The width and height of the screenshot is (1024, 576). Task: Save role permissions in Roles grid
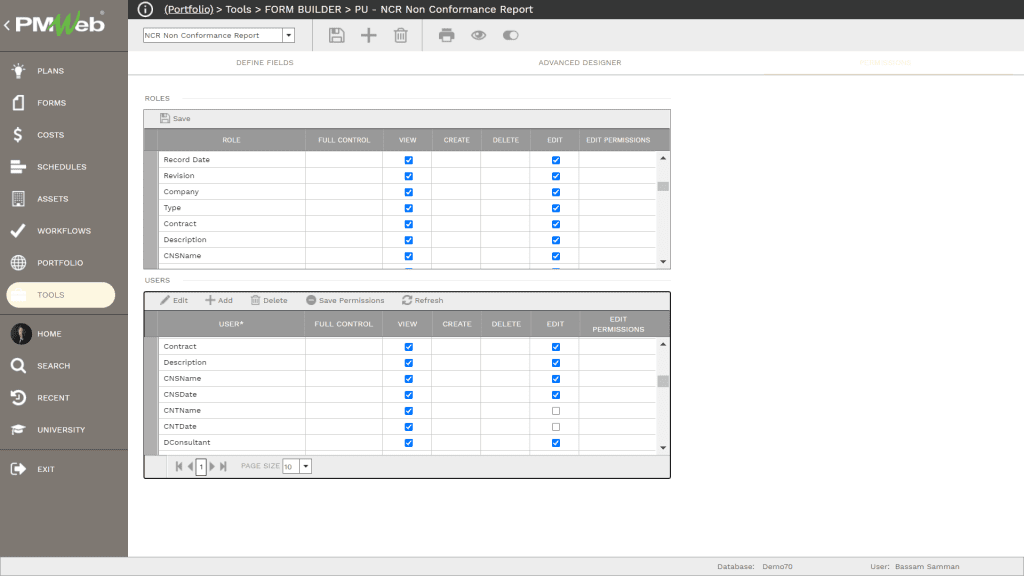(175, 118)
